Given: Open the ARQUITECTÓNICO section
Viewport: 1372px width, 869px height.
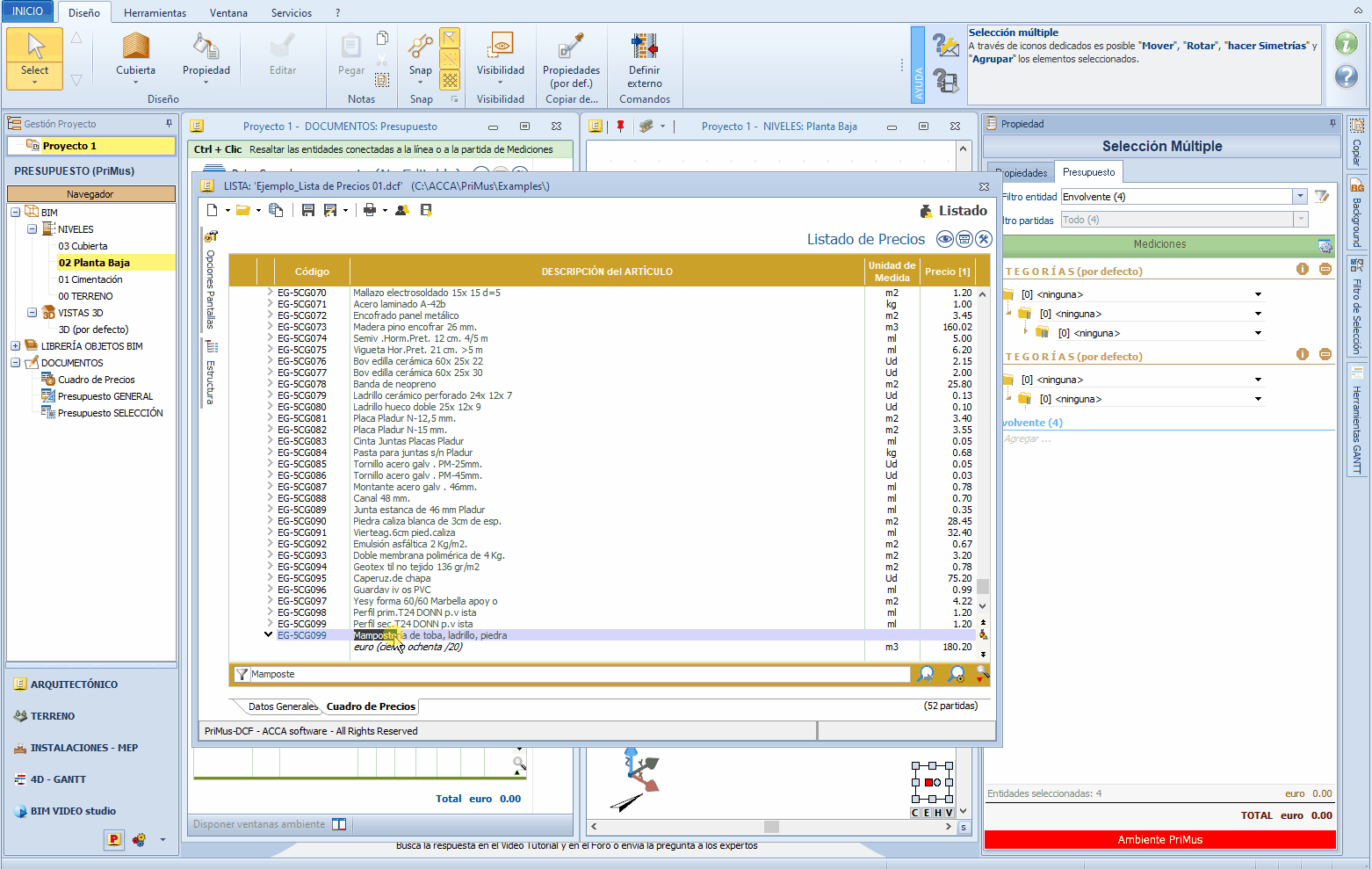Looking at the screenshot, I should click(x=74, y=684).
